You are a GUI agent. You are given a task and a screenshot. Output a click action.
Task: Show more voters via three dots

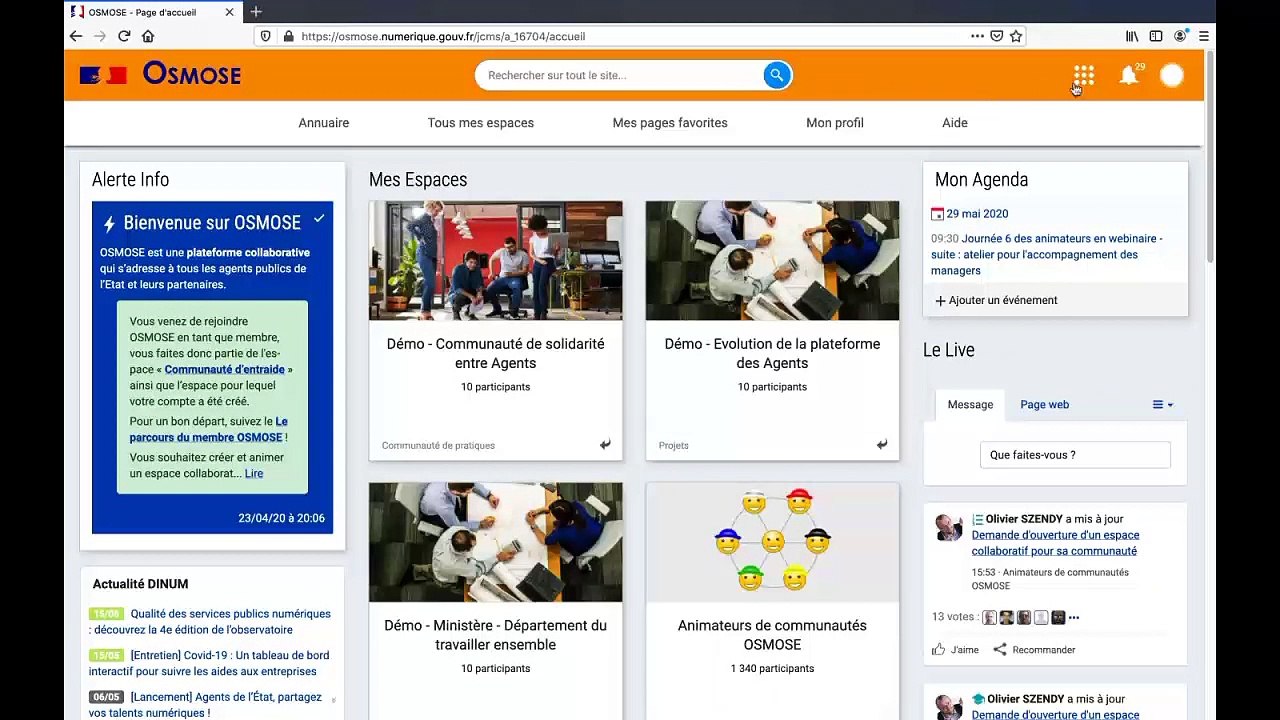point(1074,618)
